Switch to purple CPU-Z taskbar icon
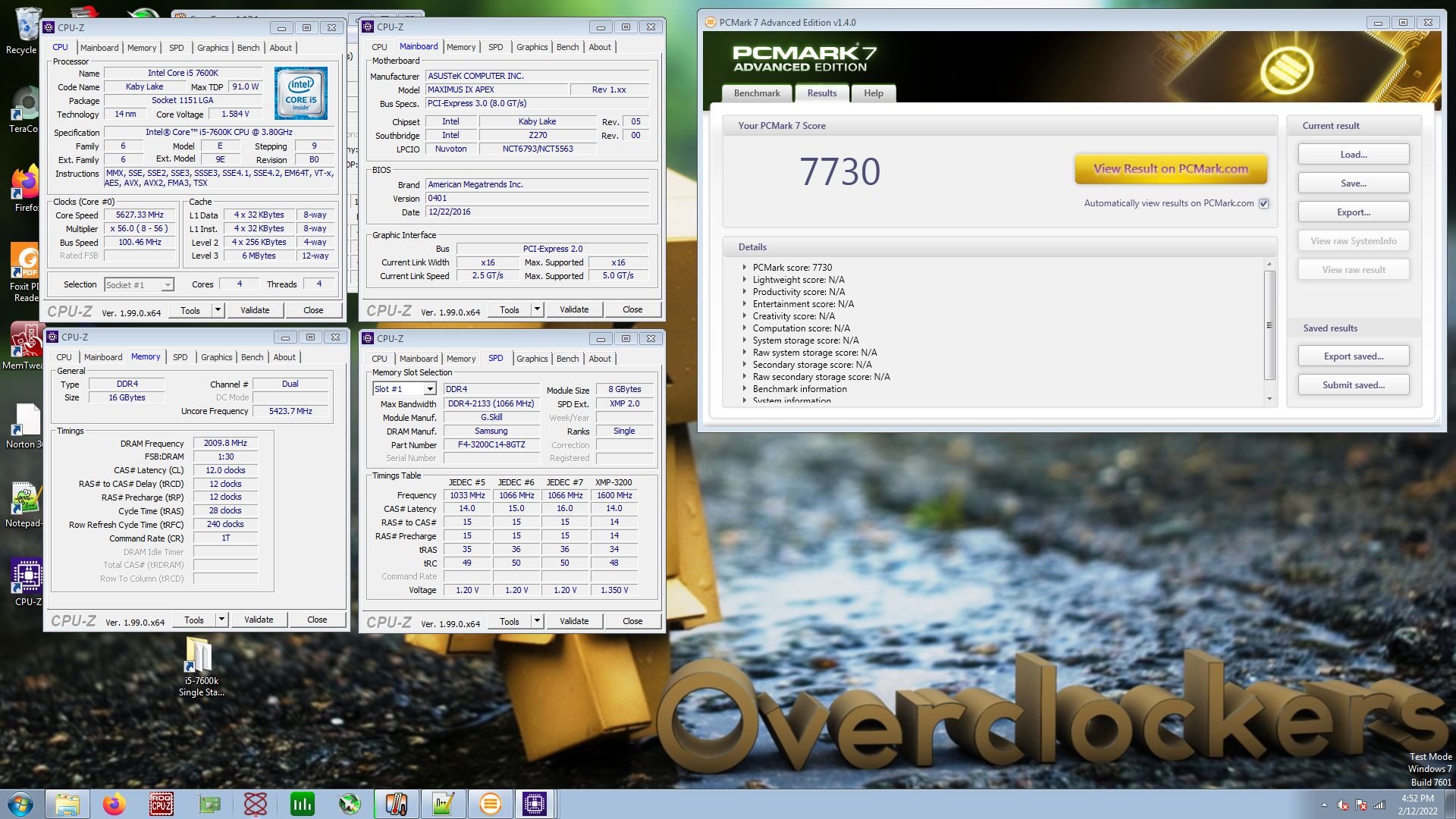This screenshot has width=1456, height=819. pos(535,804)
